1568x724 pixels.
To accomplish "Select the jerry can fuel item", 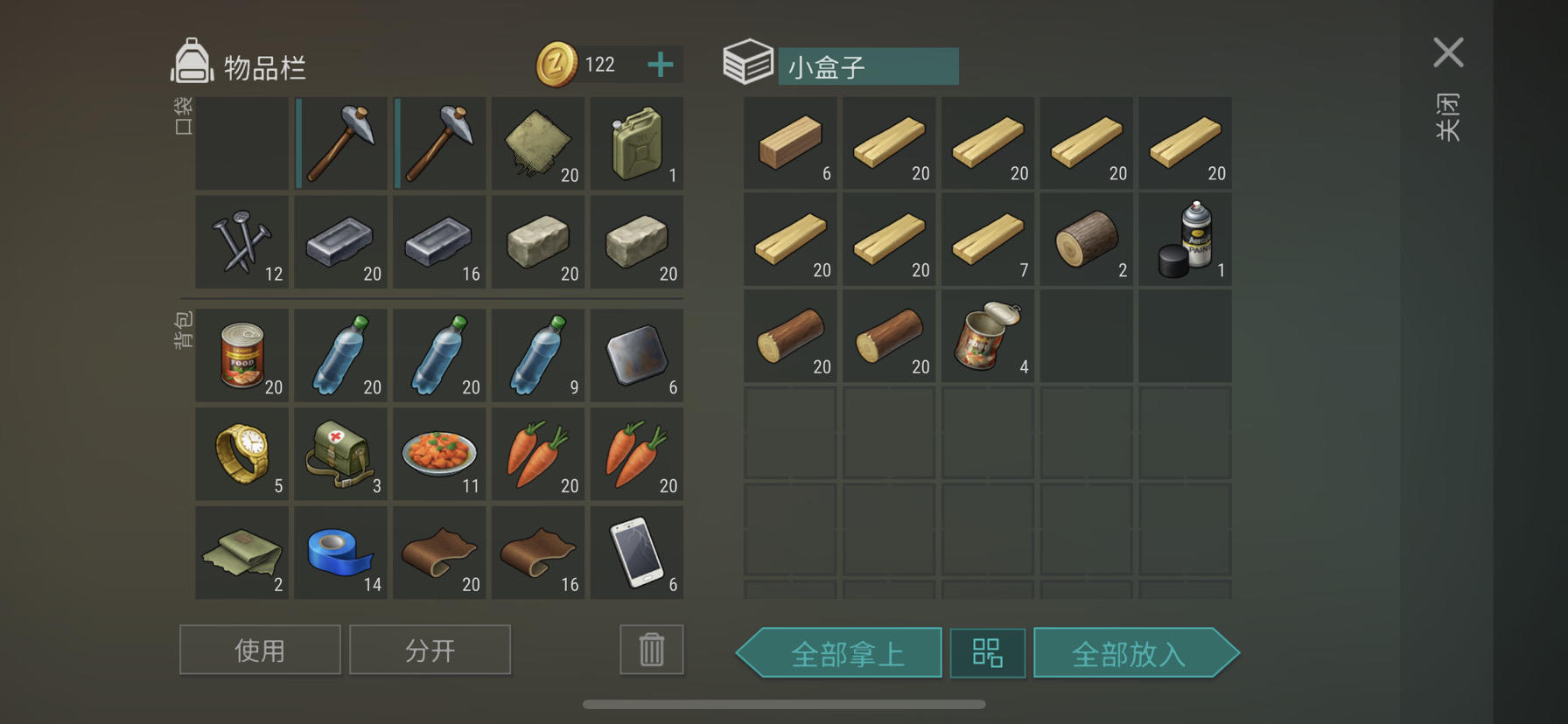I will pos(637,143).
